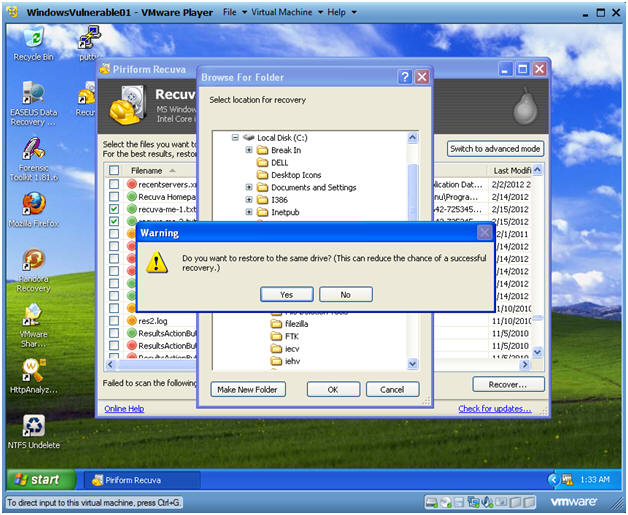
Task: Open Check for updates link
Action: (495, 408)
